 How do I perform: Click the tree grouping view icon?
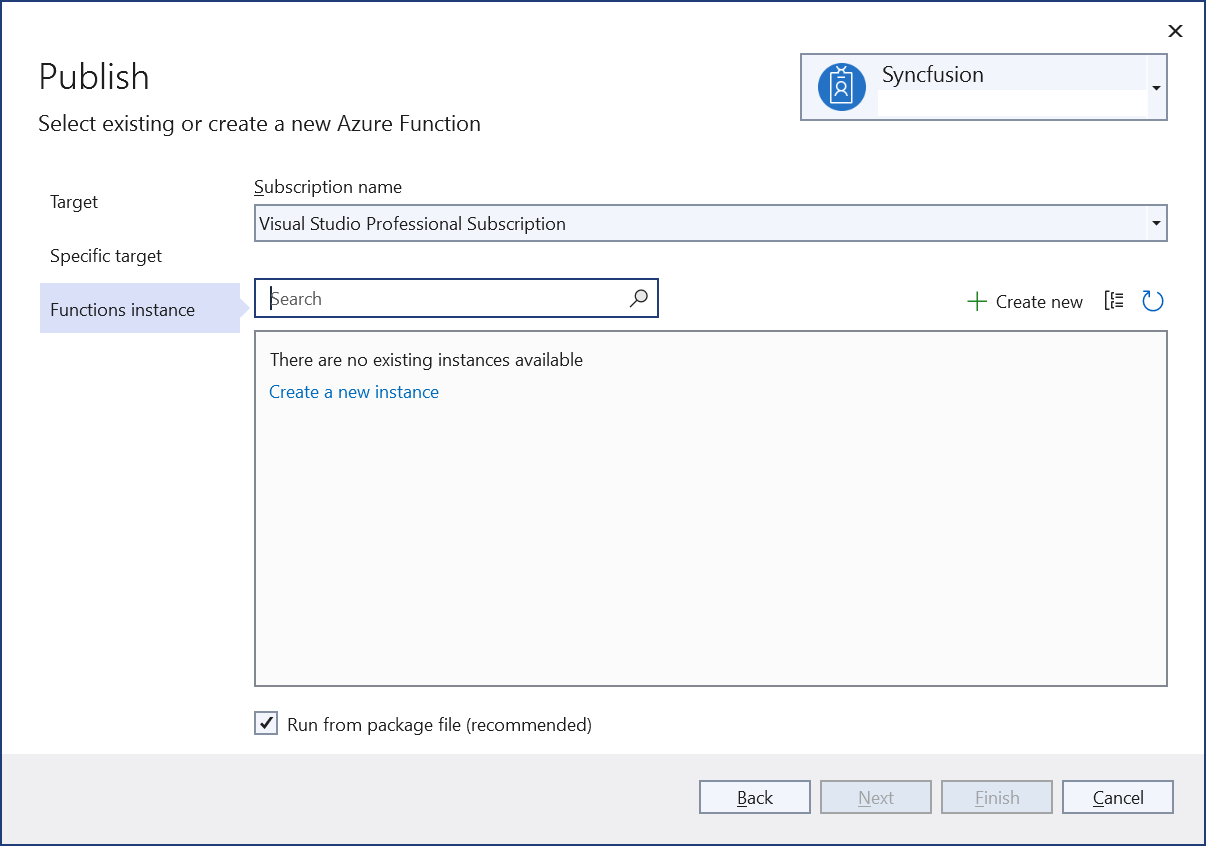[x=1114, y=301]
